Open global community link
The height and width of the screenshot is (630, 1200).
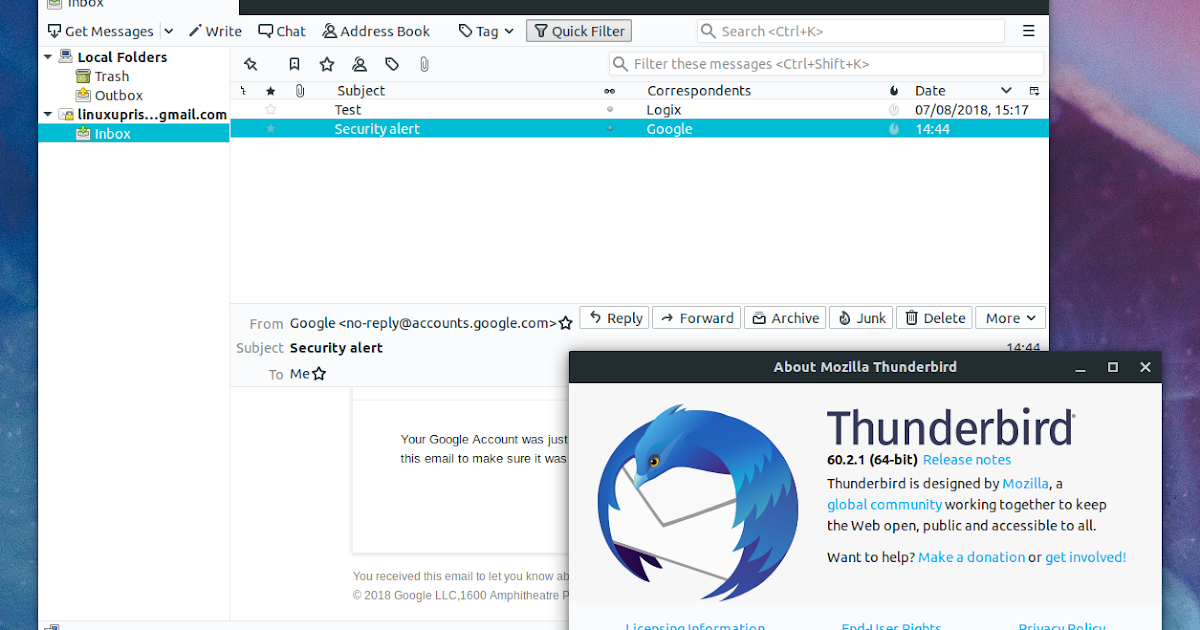[884, 505]
